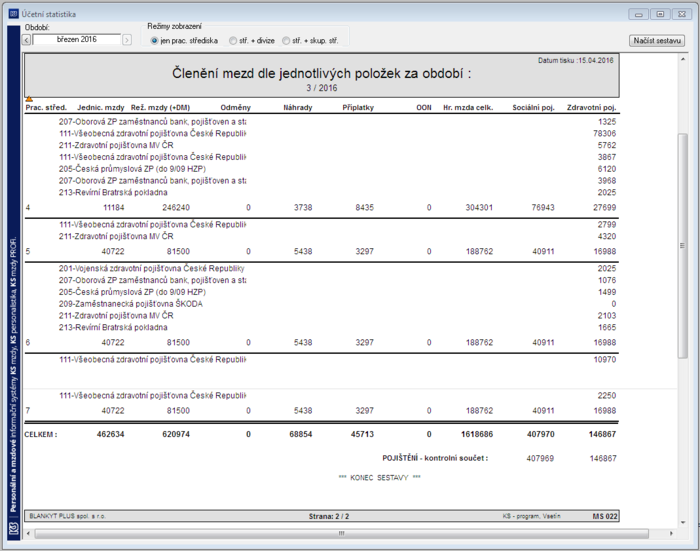Image resolution: width=700 pixels, height=551 pixels.
Task: Click the 'Rež. mzdy (+DM)' column header
Action: click(160, 108)
